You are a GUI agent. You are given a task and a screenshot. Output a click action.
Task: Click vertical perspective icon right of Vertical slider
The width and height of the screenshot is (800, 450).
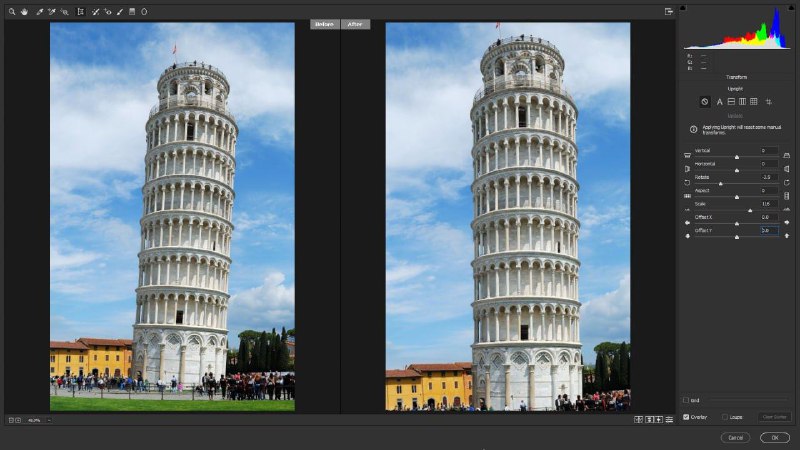[786, 155]
